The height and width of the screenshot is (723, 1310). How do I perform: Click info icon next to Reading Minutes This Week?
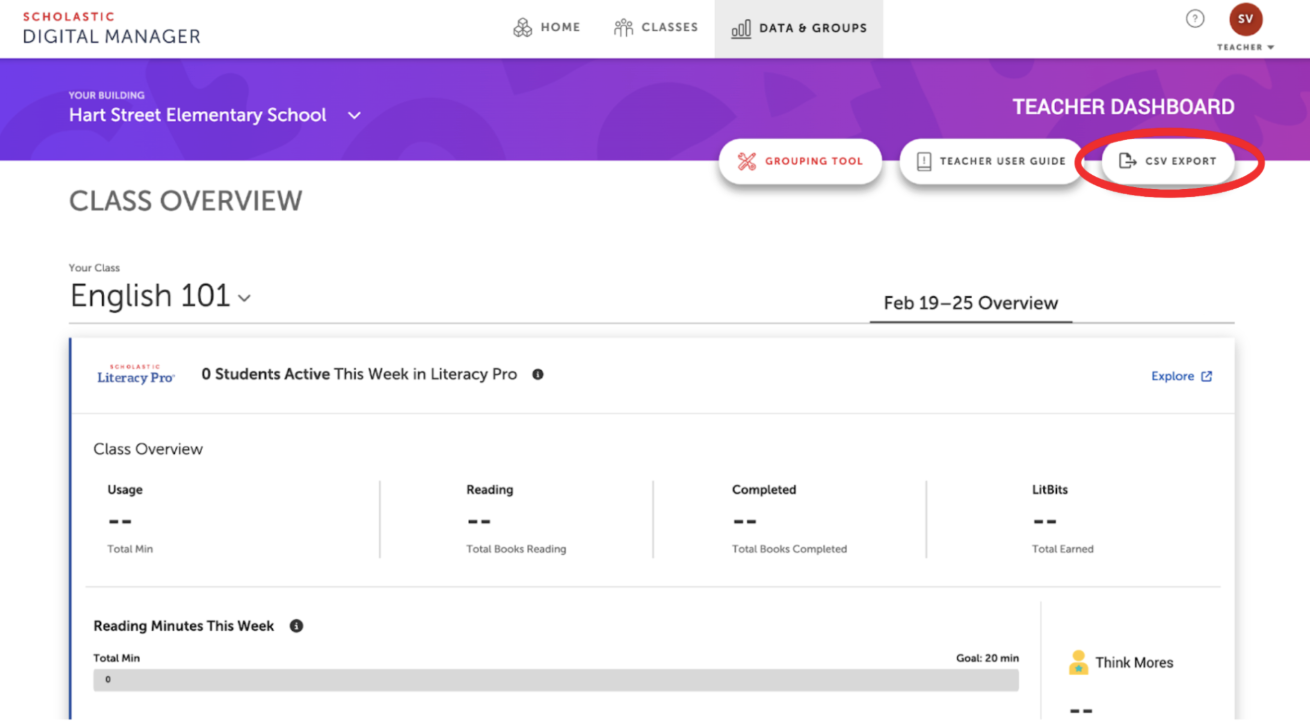pyautogui.click(x=296, y=626)
